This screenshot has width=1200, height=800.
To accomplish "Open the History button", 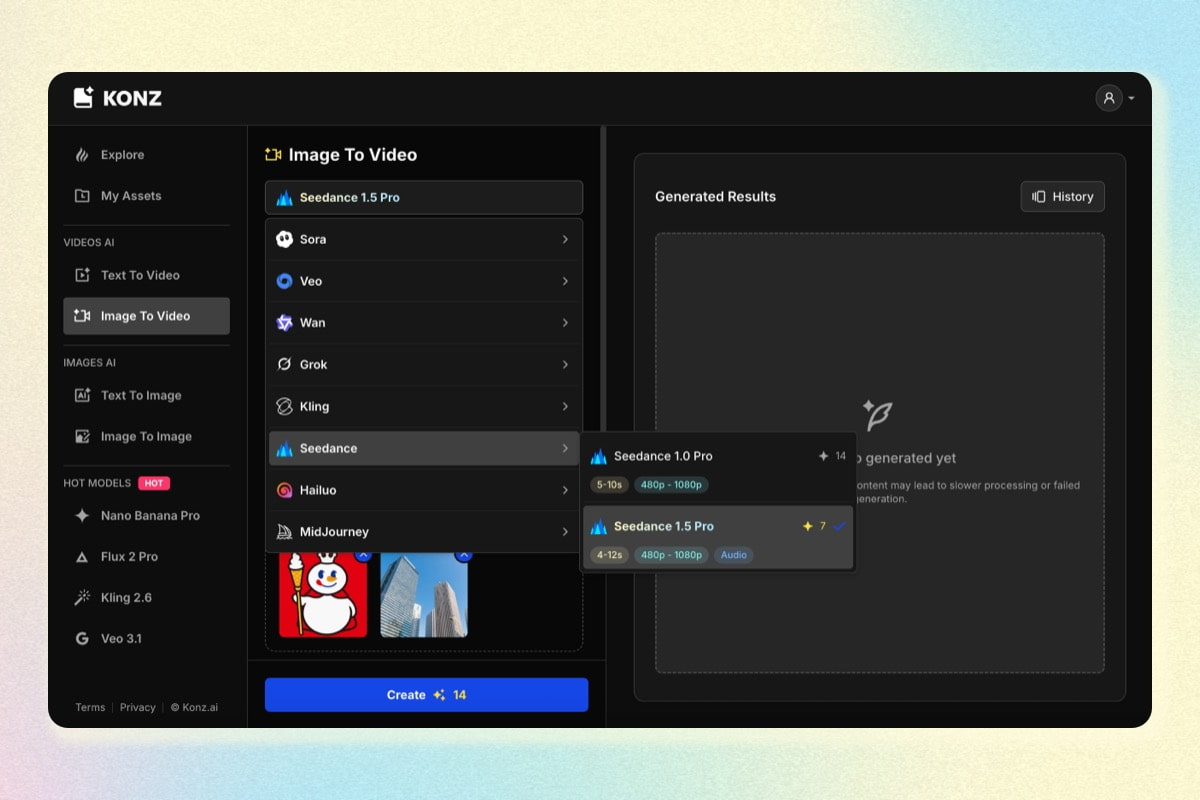I will (x=1062, y=197).
